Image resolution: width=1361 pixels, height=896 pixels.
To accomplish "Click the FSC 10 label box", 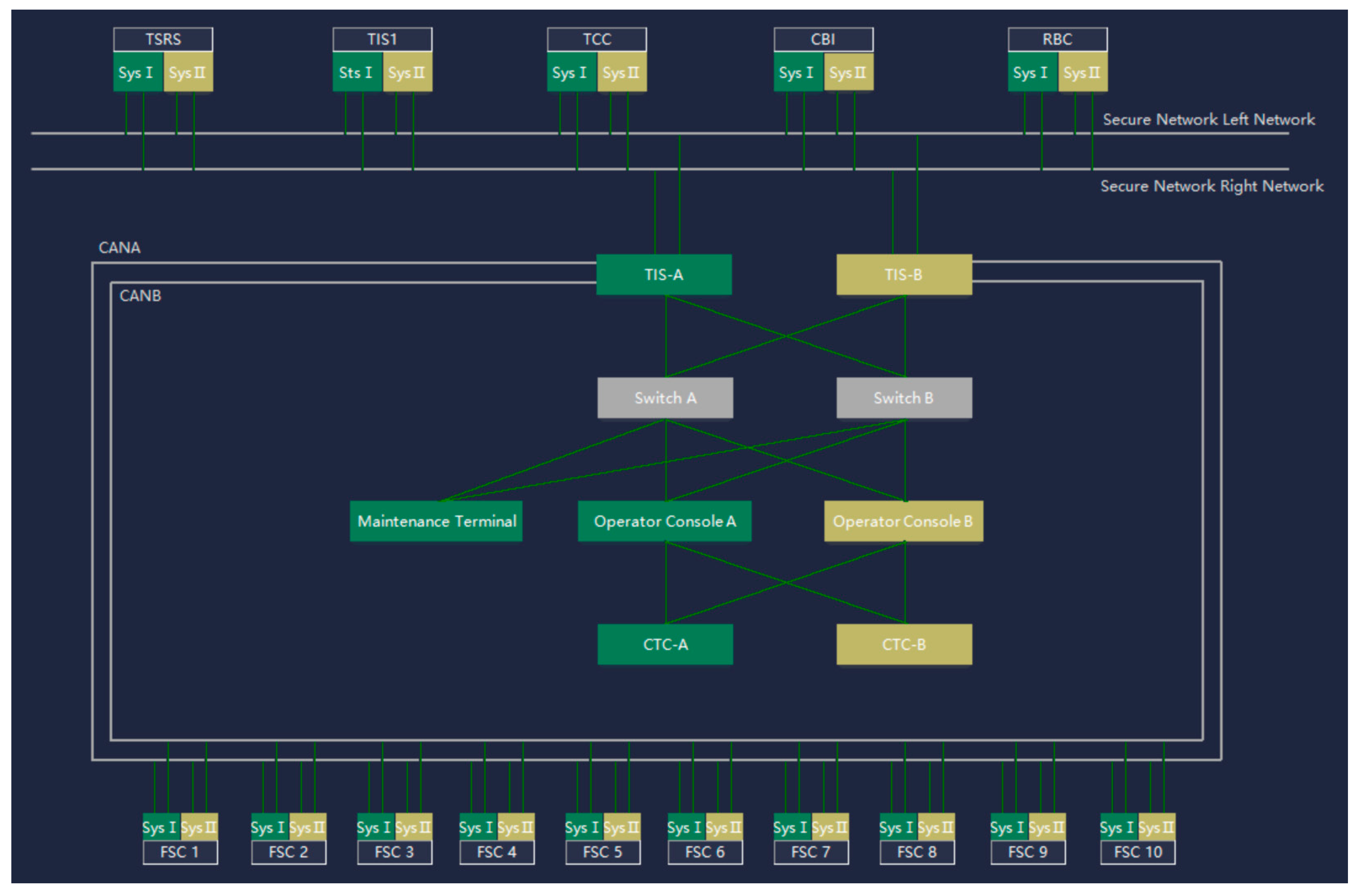I will [1137, 852].
